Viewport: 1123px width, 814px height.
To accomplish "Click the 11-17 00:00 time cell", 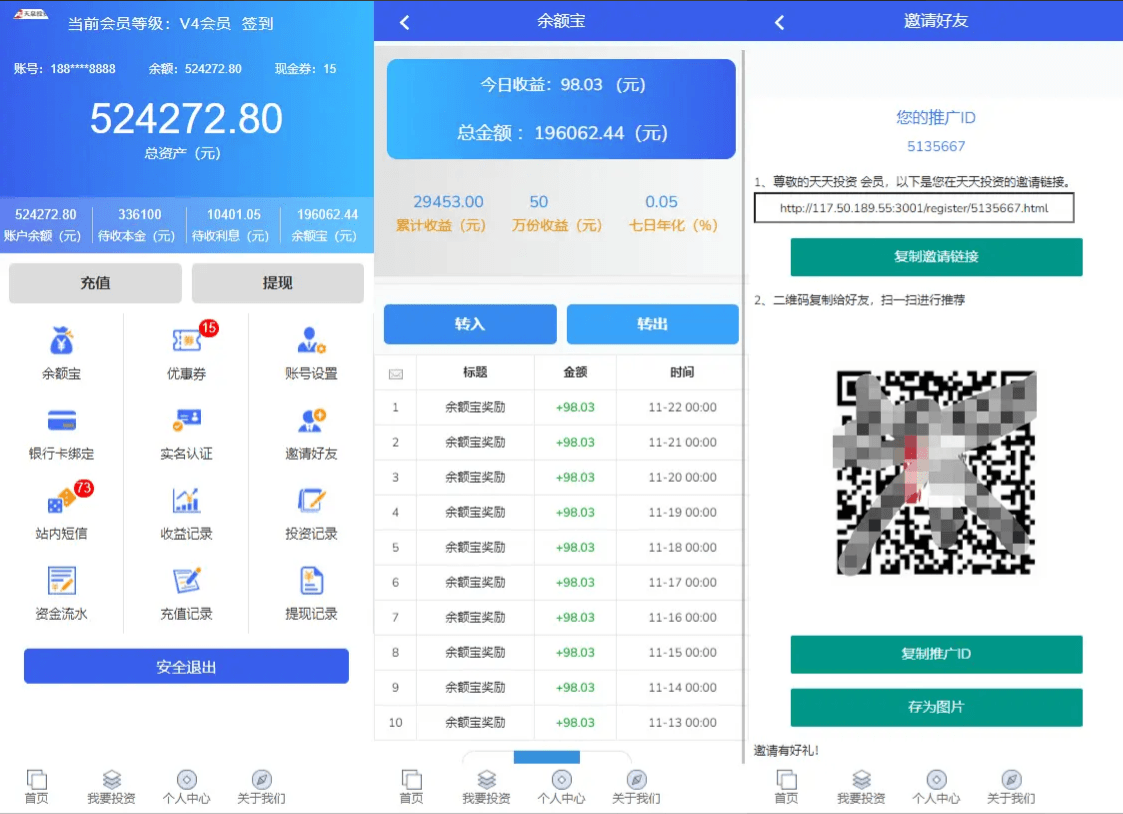I will click(x=683, y=583).
